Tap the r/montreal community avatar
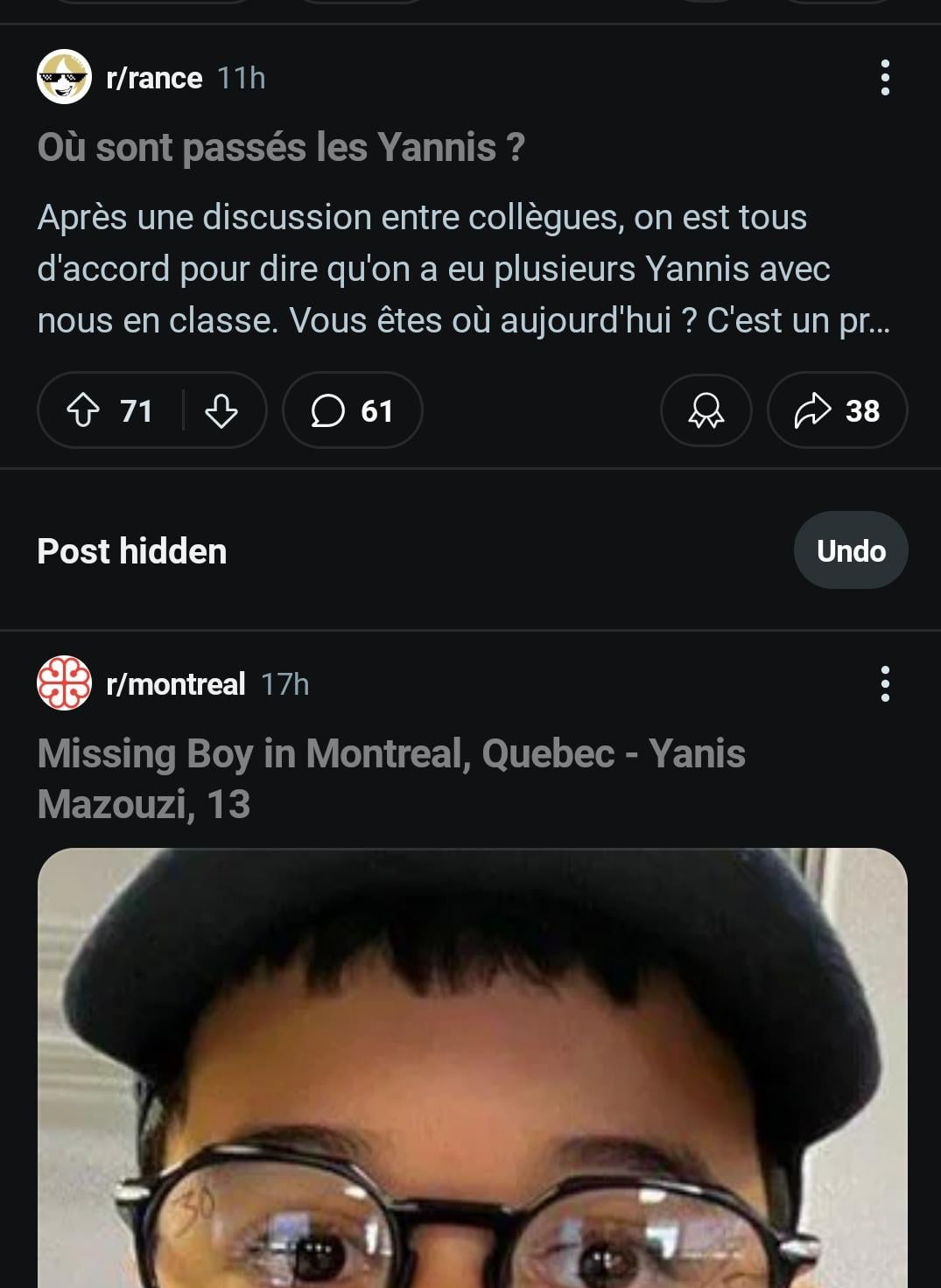The width and height of the screenshot is (941, 1288). [64, 683]
